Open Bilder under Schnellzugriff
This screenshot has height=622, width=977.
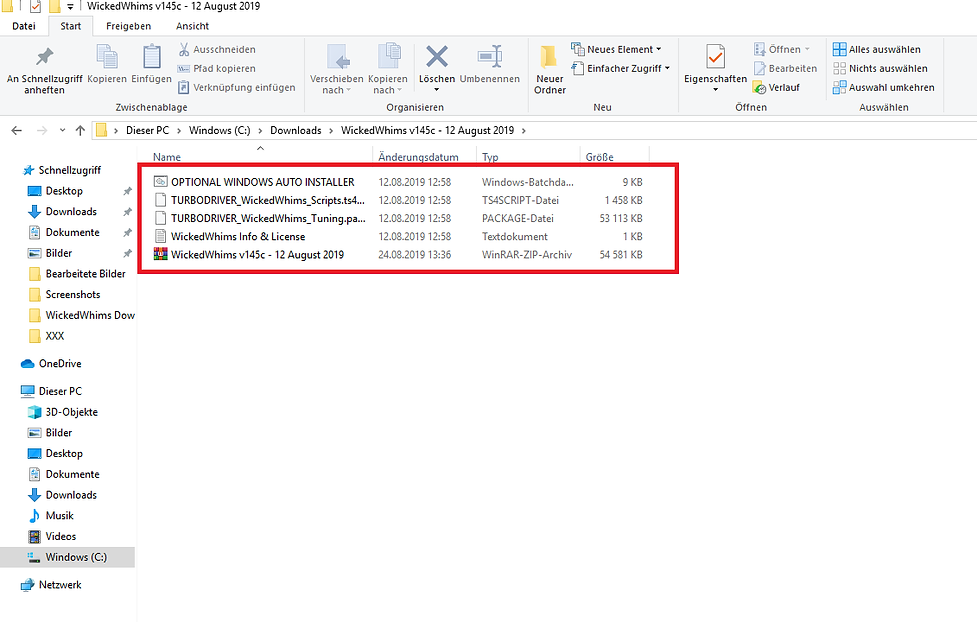59,253
